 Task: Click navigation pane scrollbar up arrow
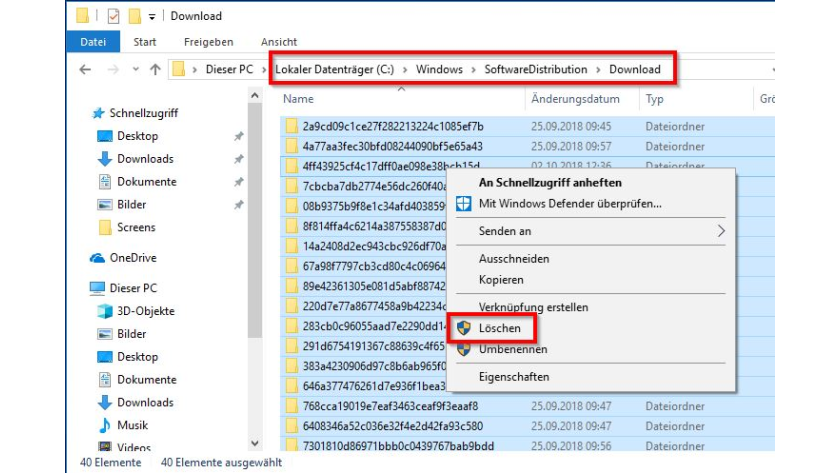tap(255, 95)
